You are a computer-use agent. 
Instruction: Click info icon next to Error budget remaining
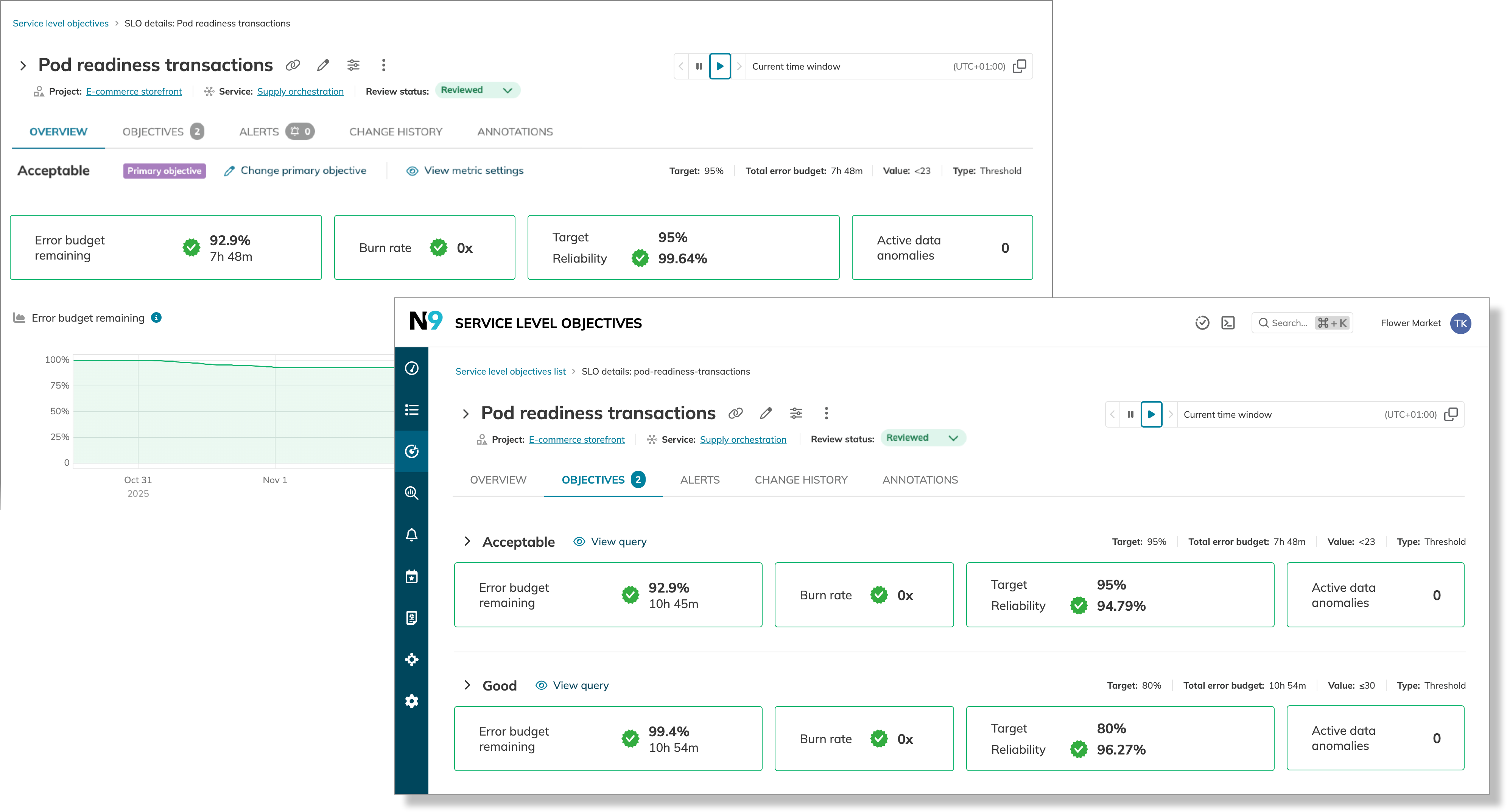[156, 318]
